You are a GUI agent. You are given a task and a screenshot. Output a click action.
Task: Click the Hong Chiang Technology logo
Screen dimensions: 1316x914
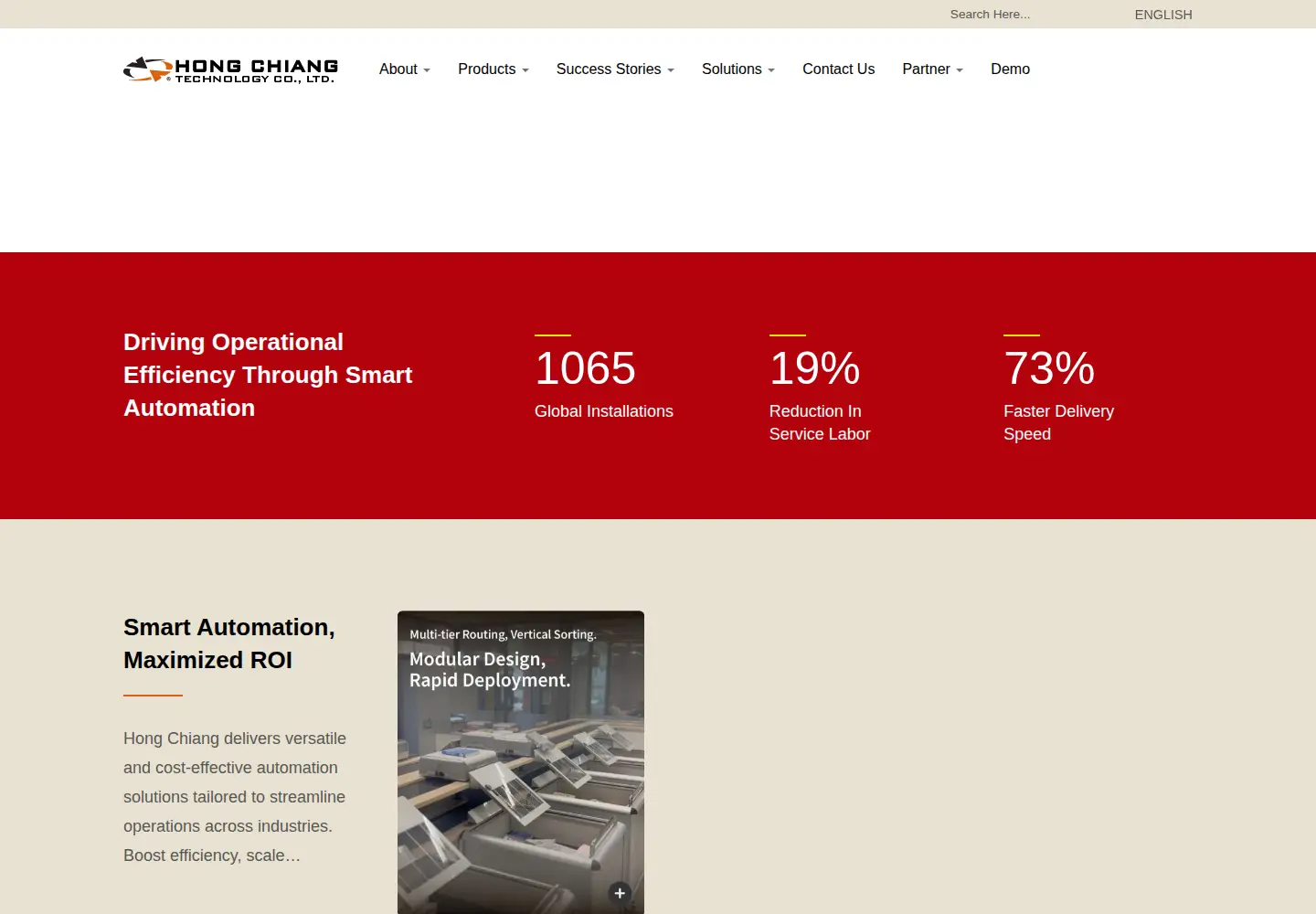(230, 69)
